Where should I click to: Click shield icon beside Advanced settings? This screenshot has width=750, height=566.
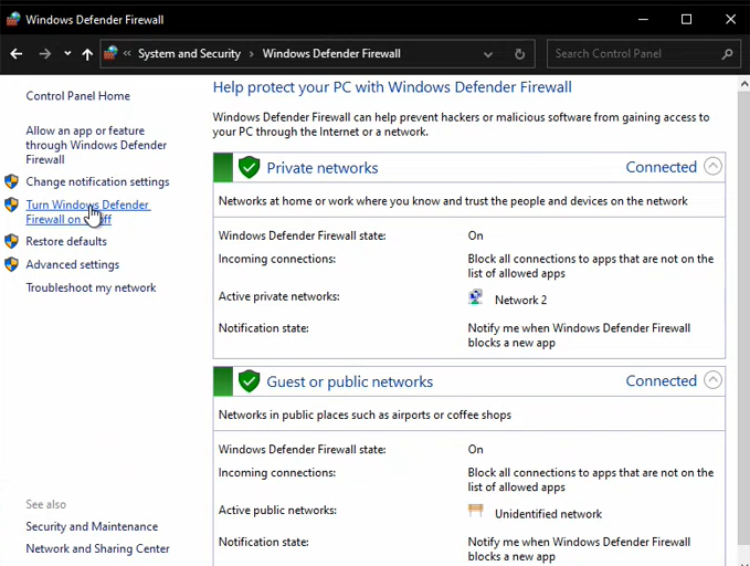tap(11, 264)
